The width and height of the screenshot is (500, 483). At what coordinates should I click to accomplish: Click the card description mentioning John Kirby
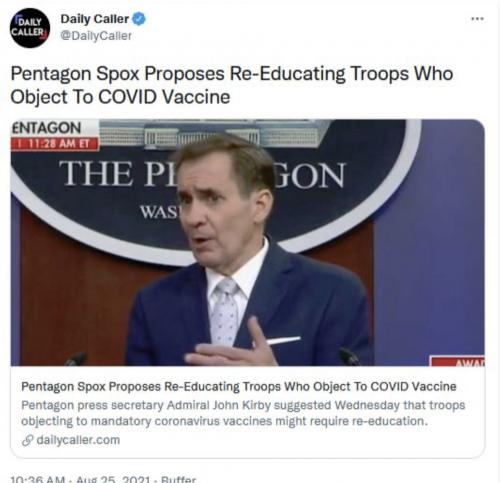click(x=243, y=413)
